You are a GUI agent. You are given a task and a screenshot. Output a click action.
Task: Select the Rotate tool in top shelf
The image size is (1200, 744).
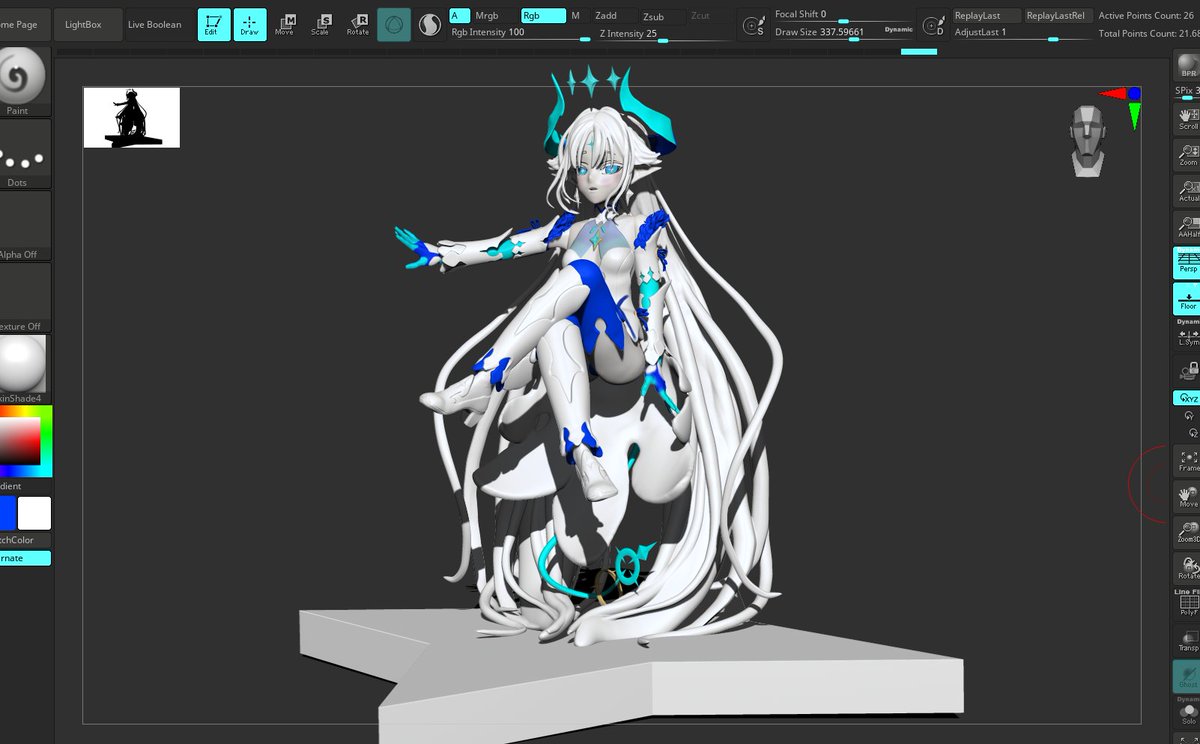(358, 24)
